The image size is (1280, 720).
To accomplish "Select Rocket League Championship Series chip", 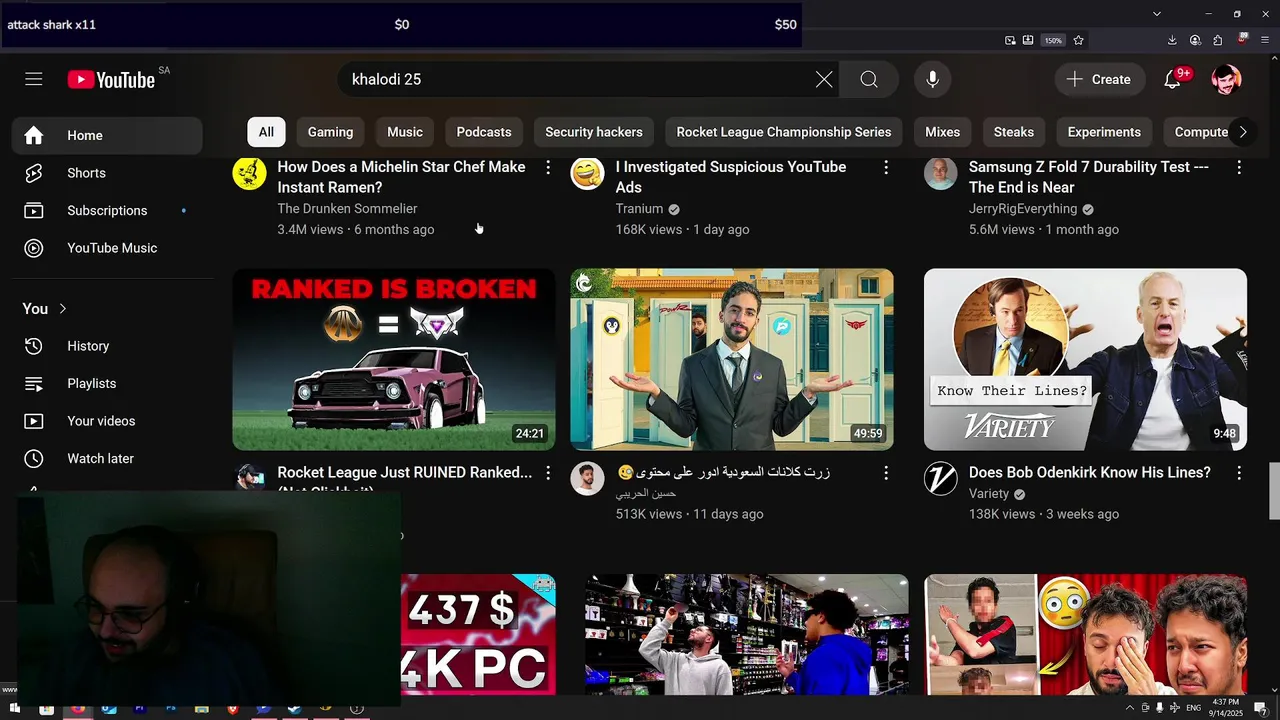I will (x=784, y=132).
